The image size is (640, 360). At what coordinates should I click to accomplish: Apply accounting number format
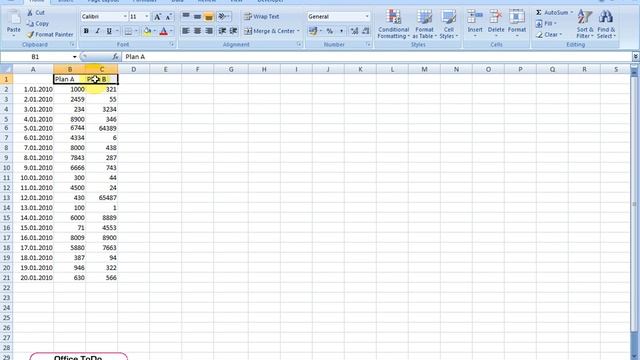coord(313,31)
